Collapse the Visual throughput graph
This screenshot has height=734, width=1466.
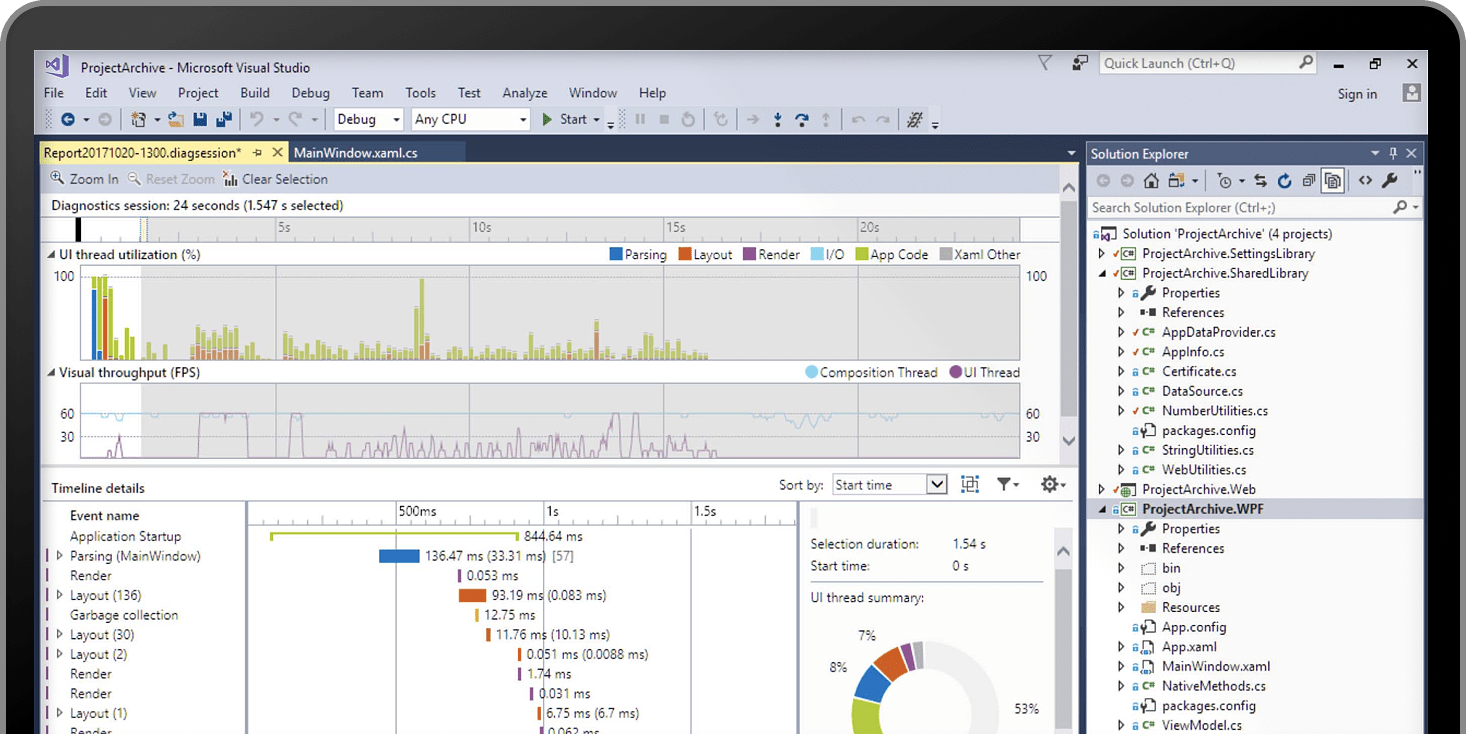tap(51, 373)
